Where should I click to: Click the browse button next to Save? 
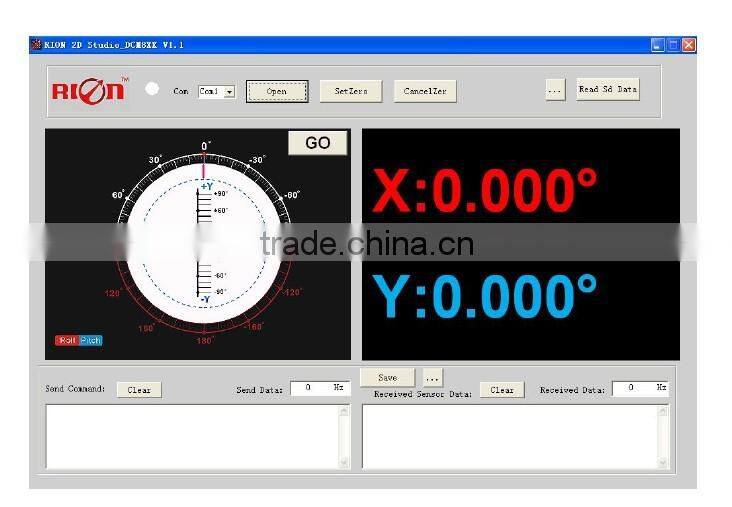pos(432,378)
